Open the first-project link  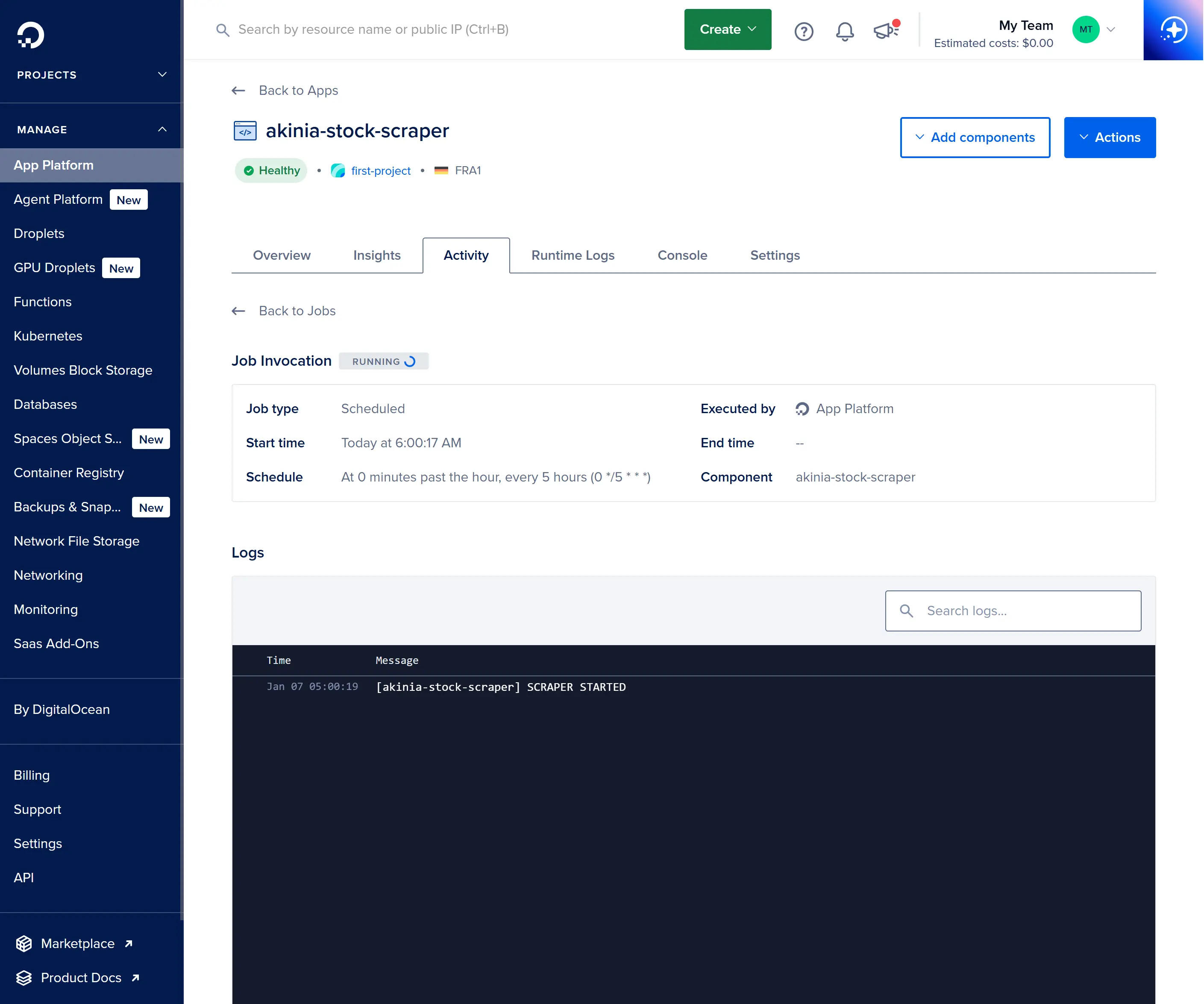click(381, 170)
